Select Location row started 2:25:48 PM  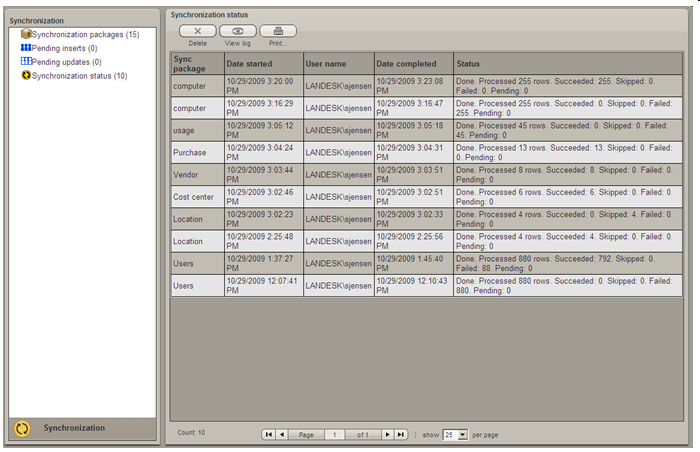tap(426, 241)
